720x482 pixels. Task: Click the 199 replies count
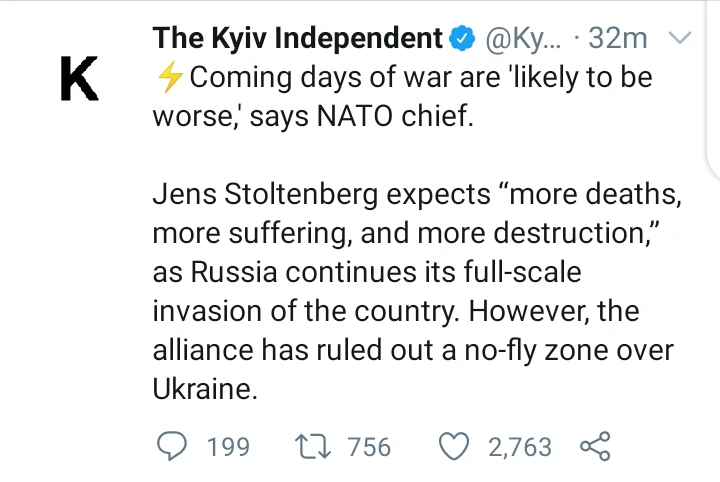[227, 446]
